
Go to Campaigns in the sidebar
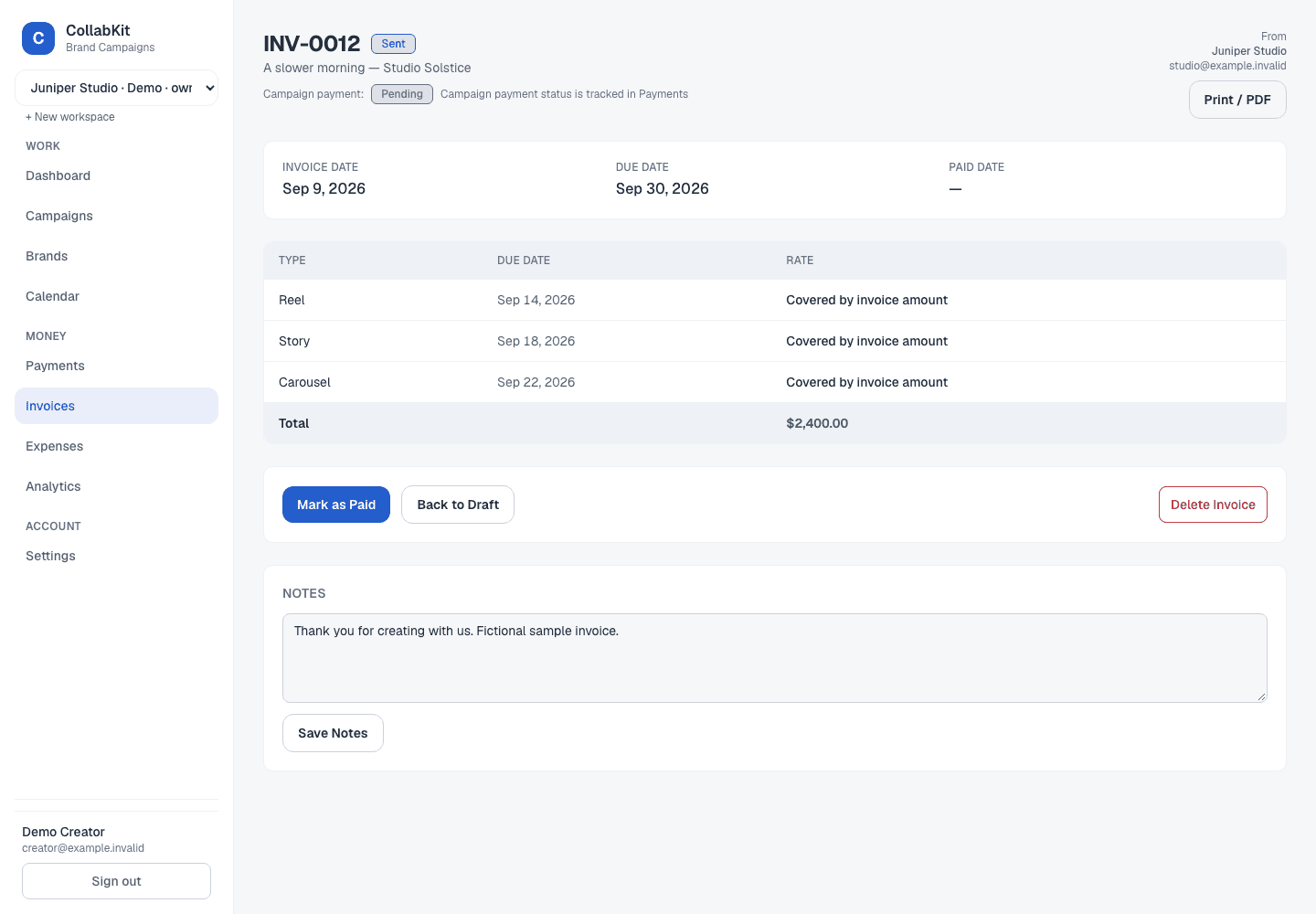coord(116,216)
